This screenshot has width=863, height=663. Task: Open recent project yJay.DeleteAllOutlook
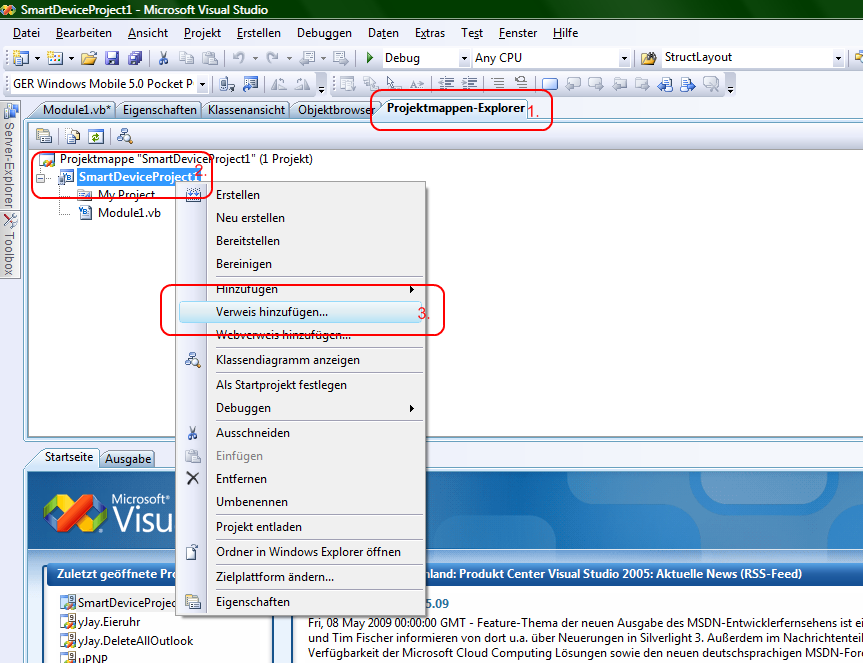point(135,641)
